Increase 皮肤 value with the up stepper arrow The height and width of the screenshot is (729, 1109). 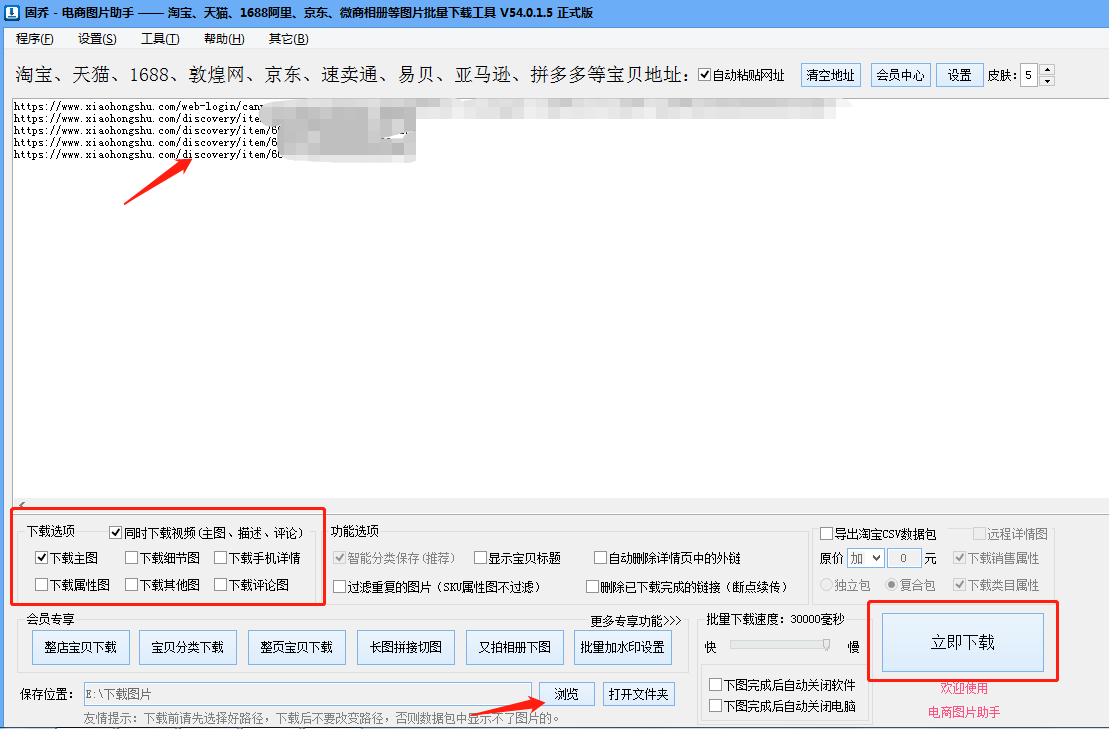point(1047,68)
